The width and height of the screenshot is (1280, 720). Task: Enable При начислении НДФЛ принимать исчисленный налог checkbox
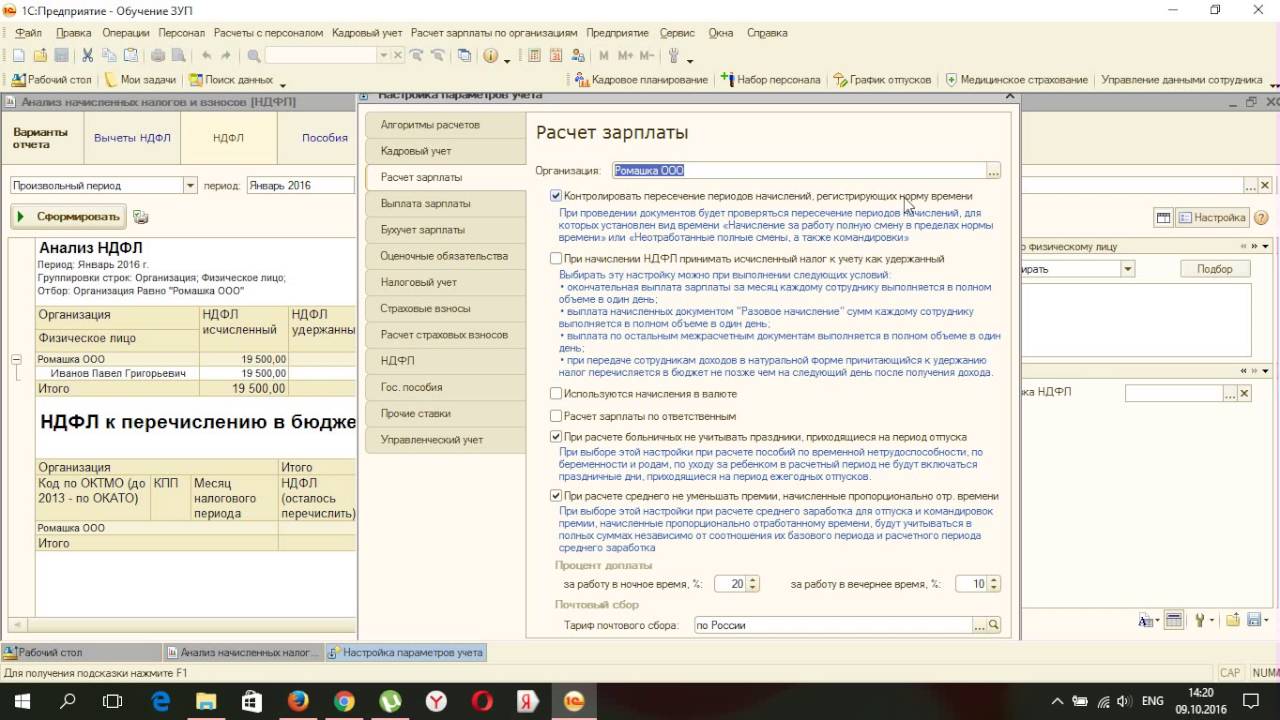tap(556, 259)
